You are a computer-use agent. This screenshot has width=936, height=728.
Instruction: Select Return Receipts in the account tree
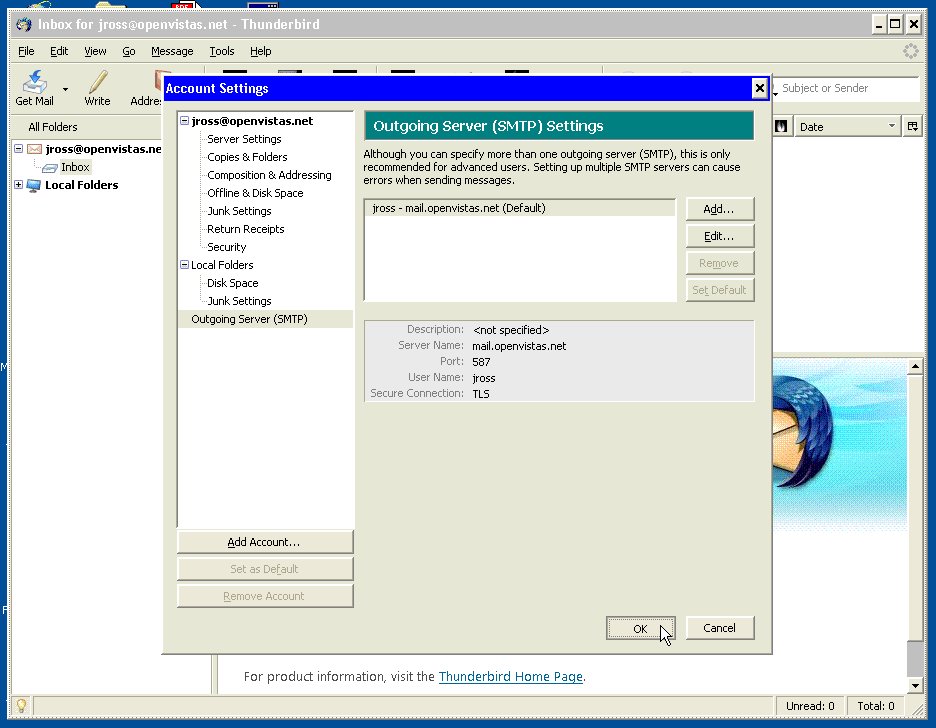(x=245, y=229)
